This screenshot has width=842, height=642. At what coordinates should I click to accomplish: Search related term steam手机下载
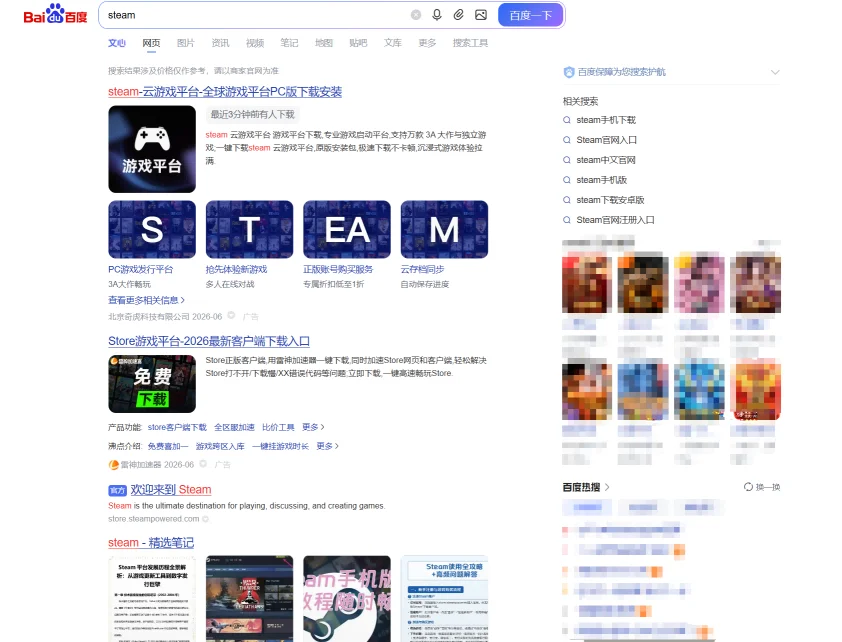[x=606, y=120]
